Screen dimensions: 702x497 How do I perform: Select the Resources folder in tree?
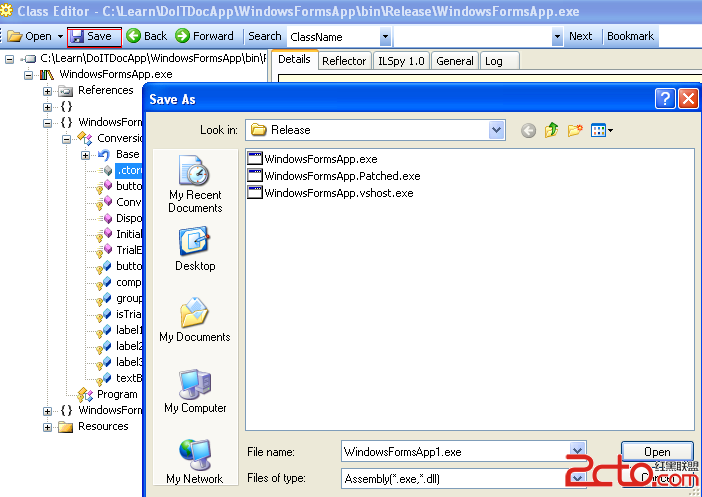point(103,426)
